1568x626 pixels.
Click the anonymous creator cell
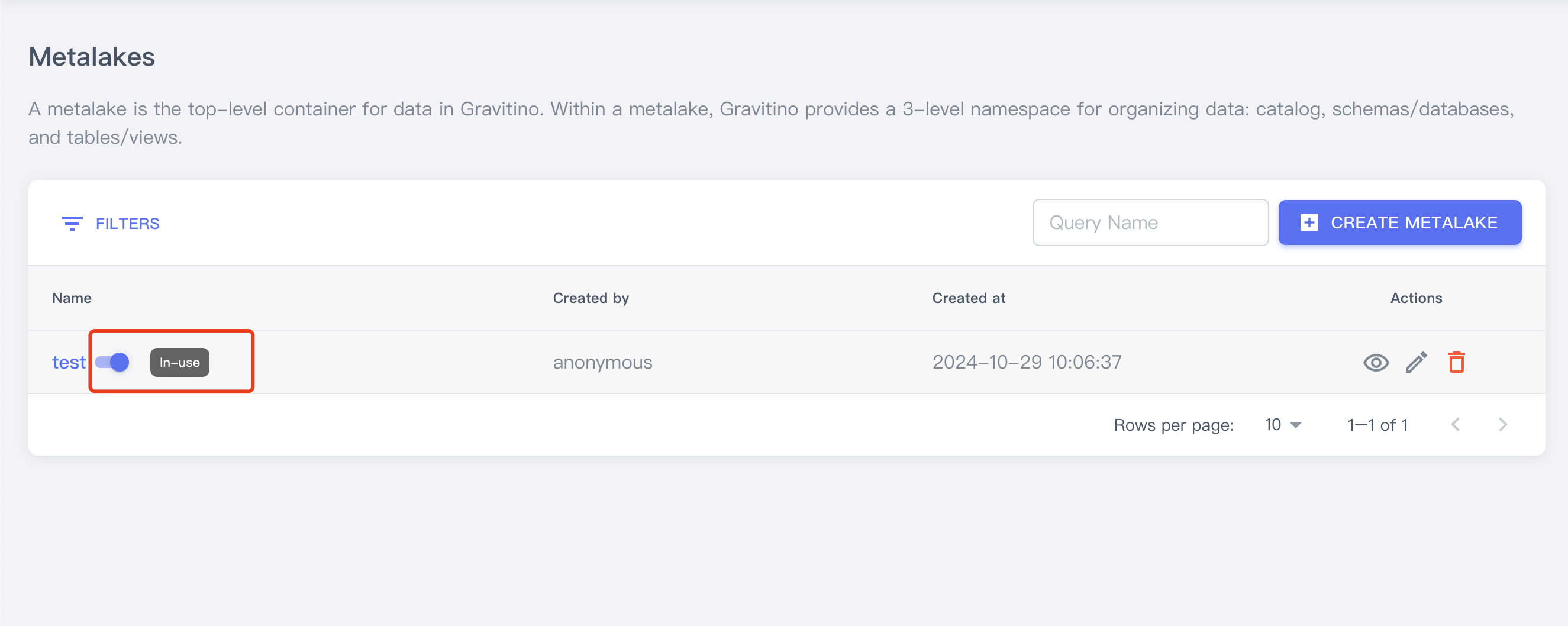602,362
